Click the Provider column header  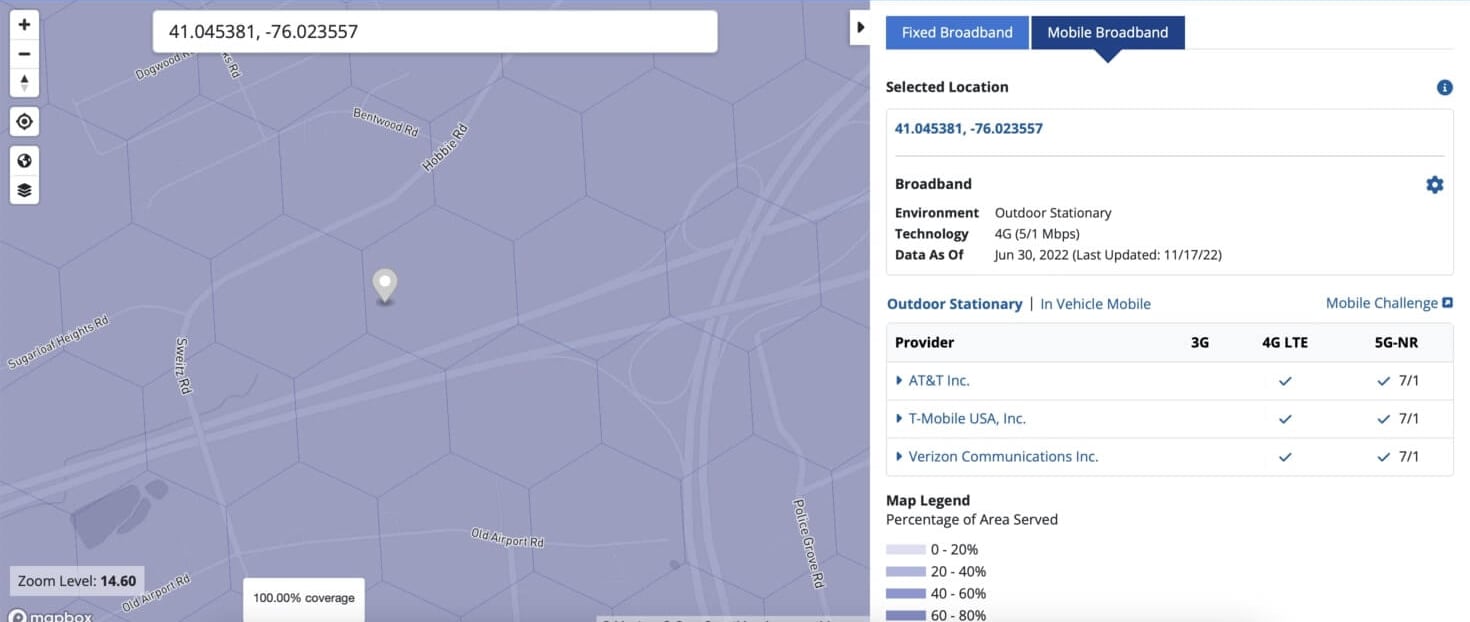point(925,343)
